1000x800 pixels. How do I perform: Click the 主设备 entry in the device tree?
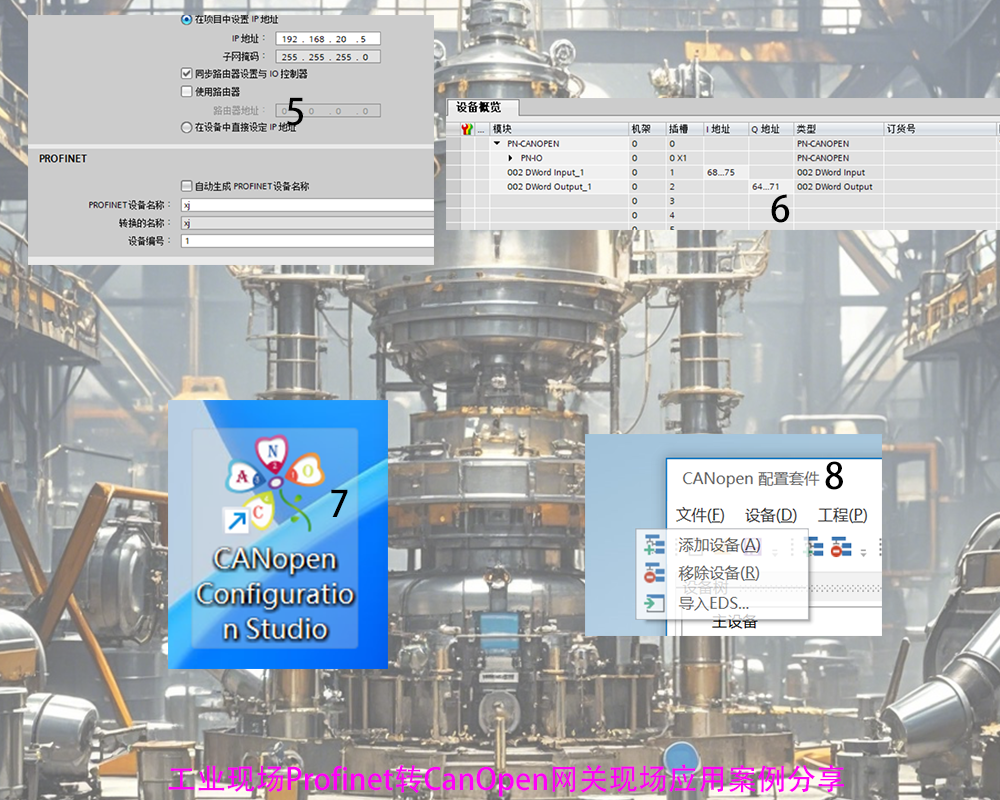tap(735, 623)
